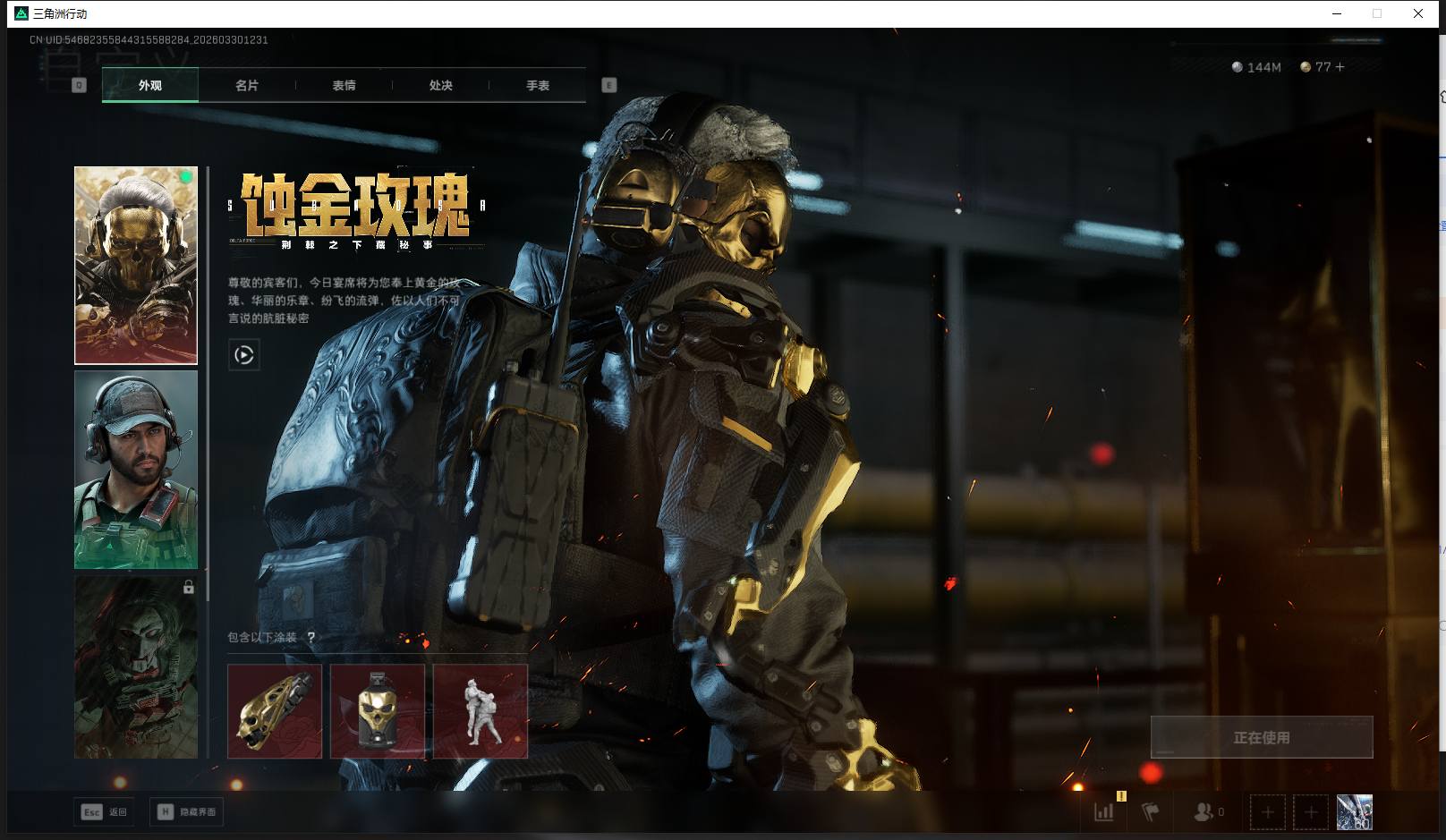Open the 手表 tab
Screen dimensions: 1446x840
[x=537, y=86]
